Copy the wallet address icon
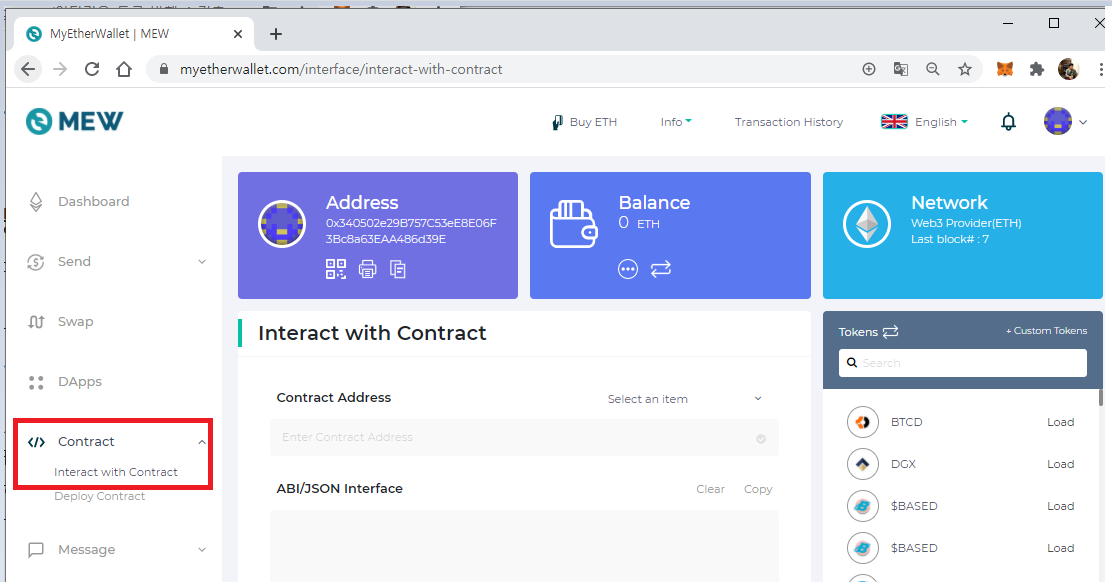Screen dimensions: 1112x582 tap(398, 269)
